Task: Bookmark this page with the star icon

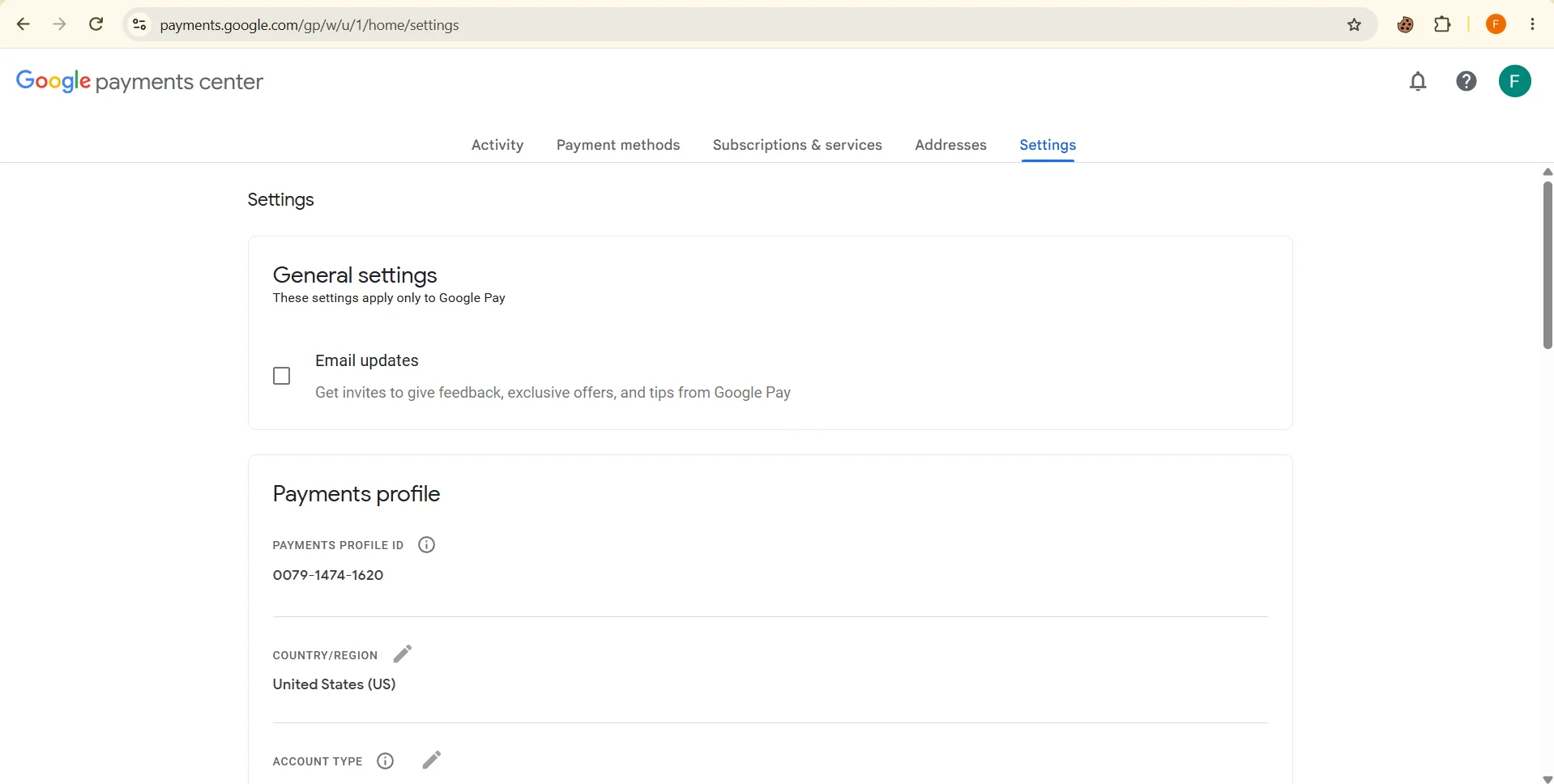Action: pos(1354,25)
